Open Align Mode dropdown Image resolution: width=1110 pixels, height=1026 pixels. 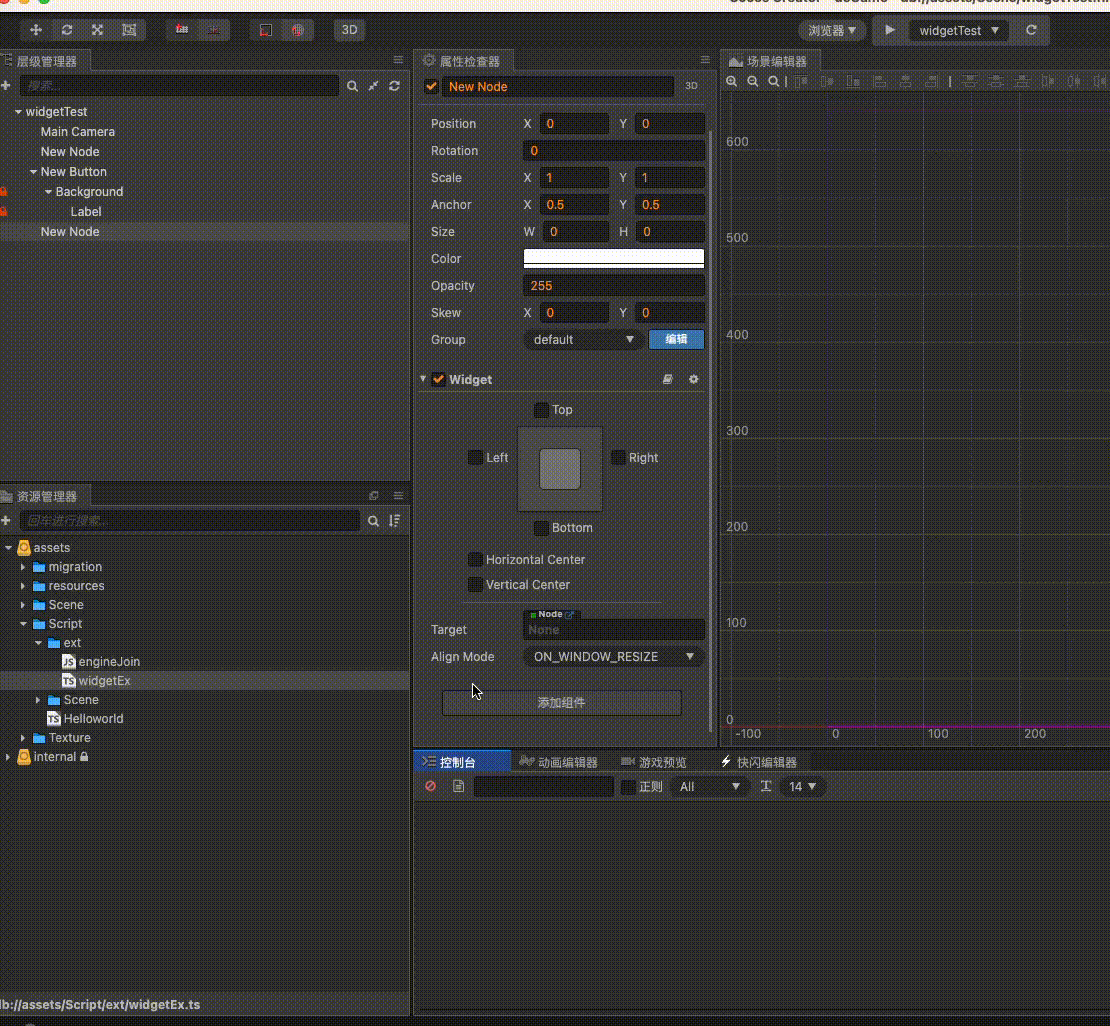coord(613,657)
